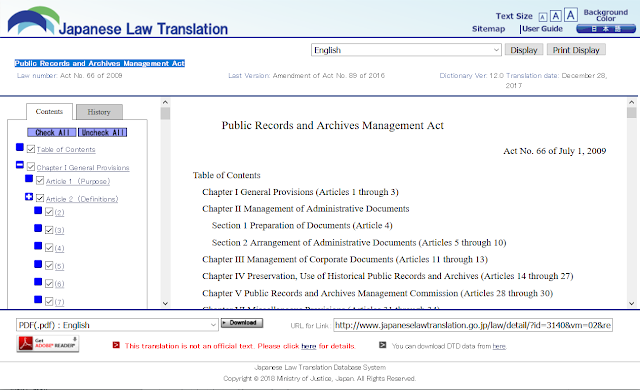Click the URL for Link field
The width and height of the screenshot is (640, 390).
tap(473, 325)
